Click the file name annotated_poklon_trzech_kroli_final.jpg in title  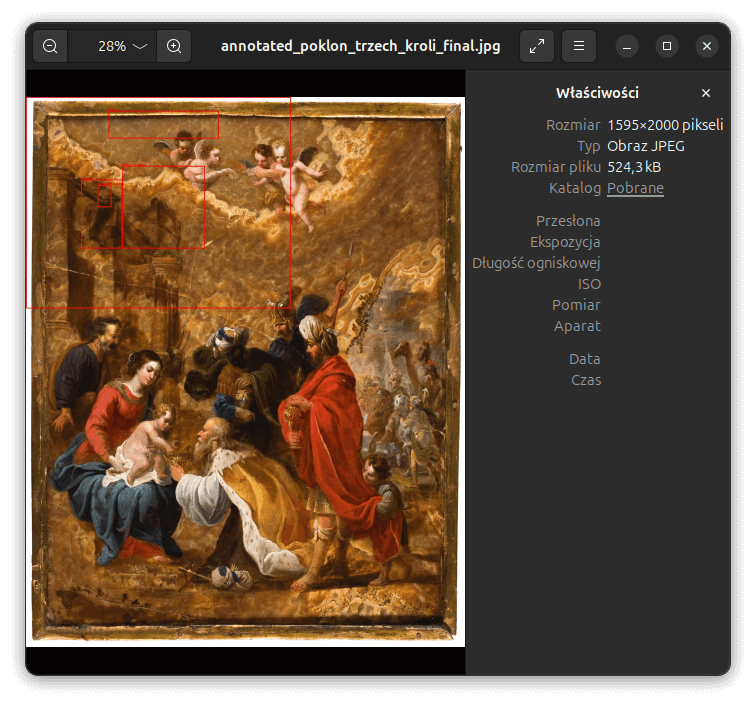point(360,46)
